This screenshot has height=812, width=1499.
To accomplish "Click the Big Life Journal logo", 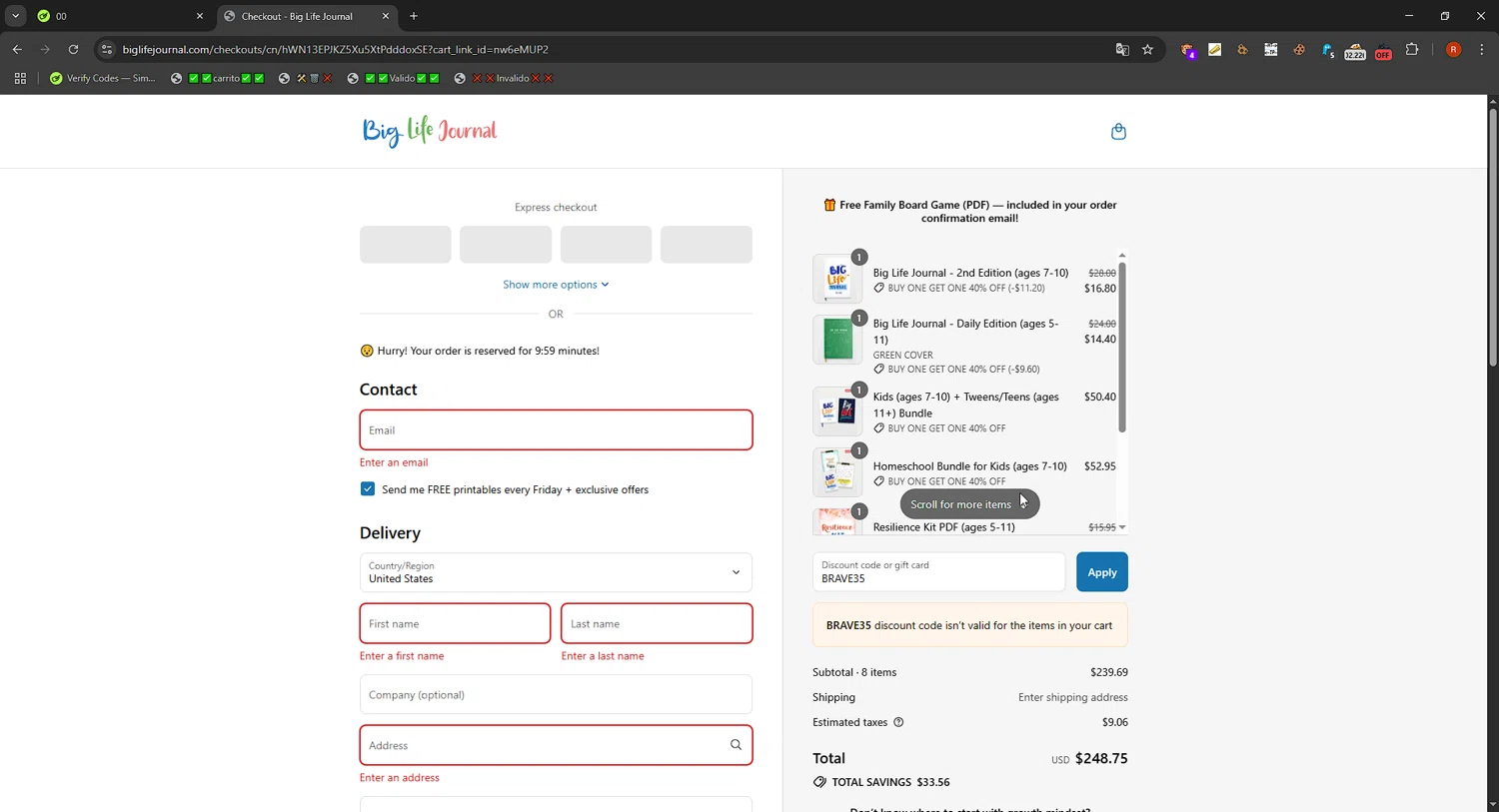I will click(x=430, y=131).
